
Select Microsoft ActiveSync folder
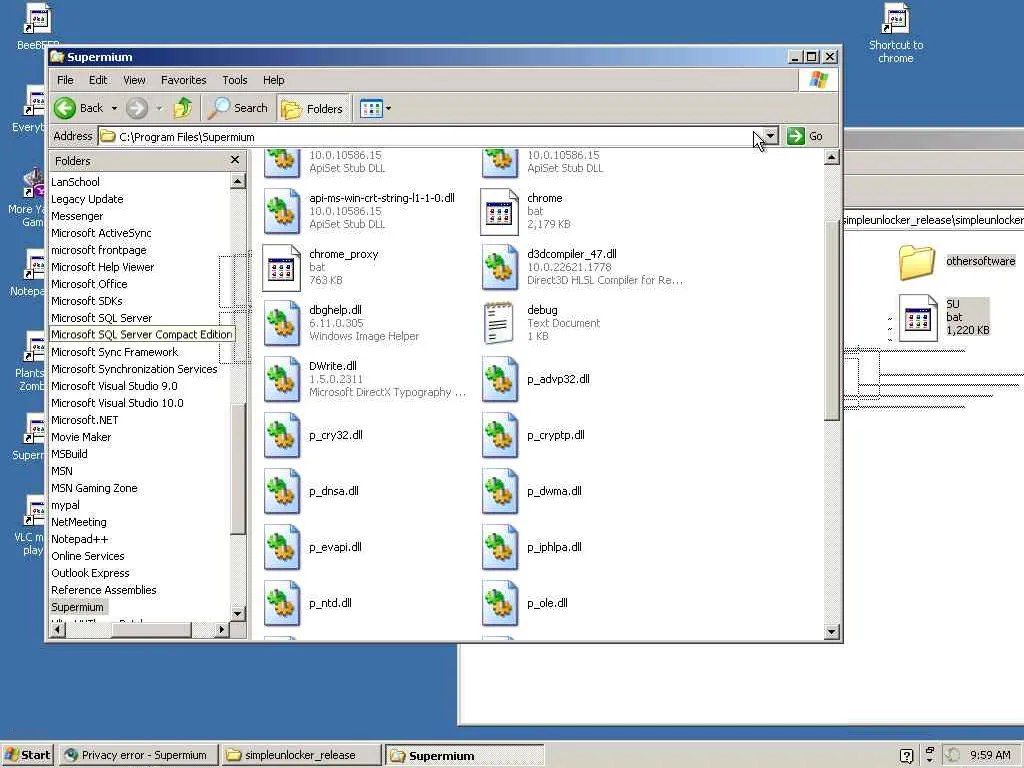pyautogui.click(x=101, y=232)
